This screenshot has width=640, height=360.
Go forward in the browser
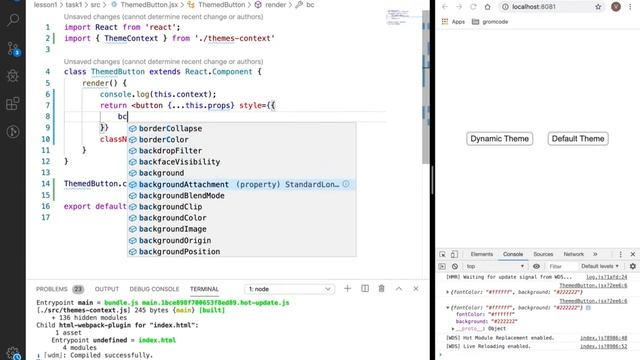(459, 7)
